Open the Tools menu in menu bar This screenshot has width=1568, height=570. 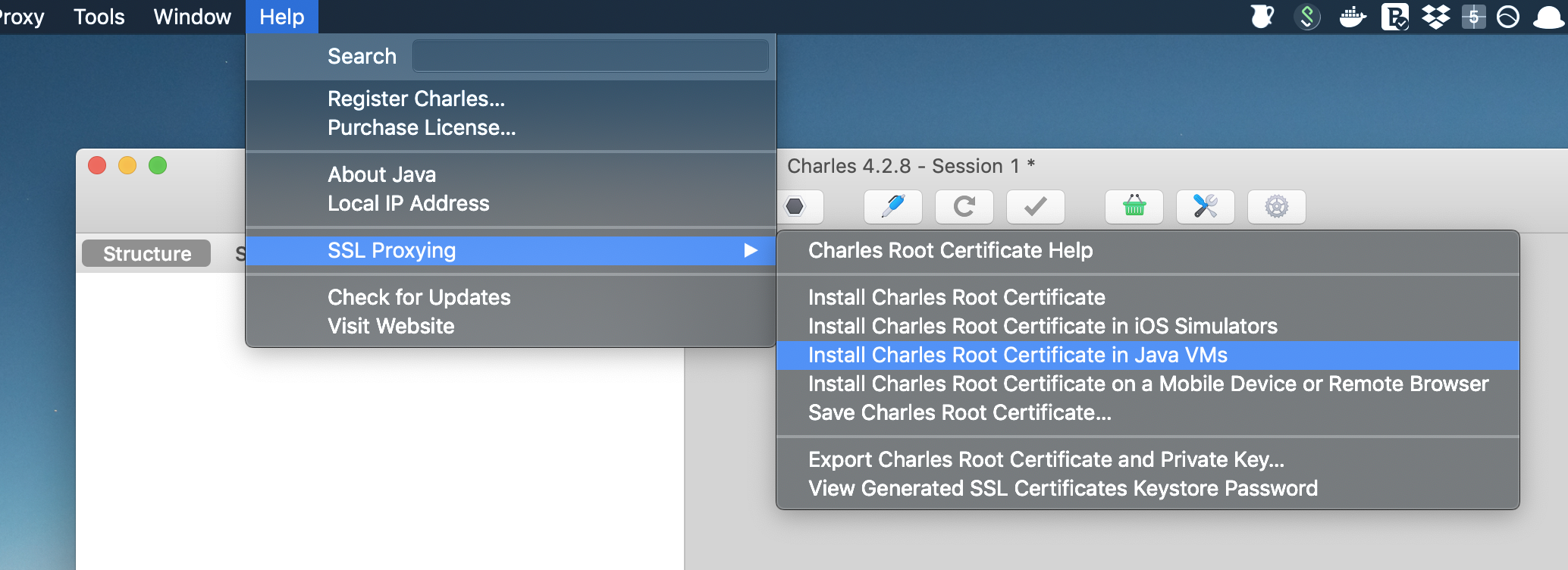pyautogui.click(x=99, y=17)
